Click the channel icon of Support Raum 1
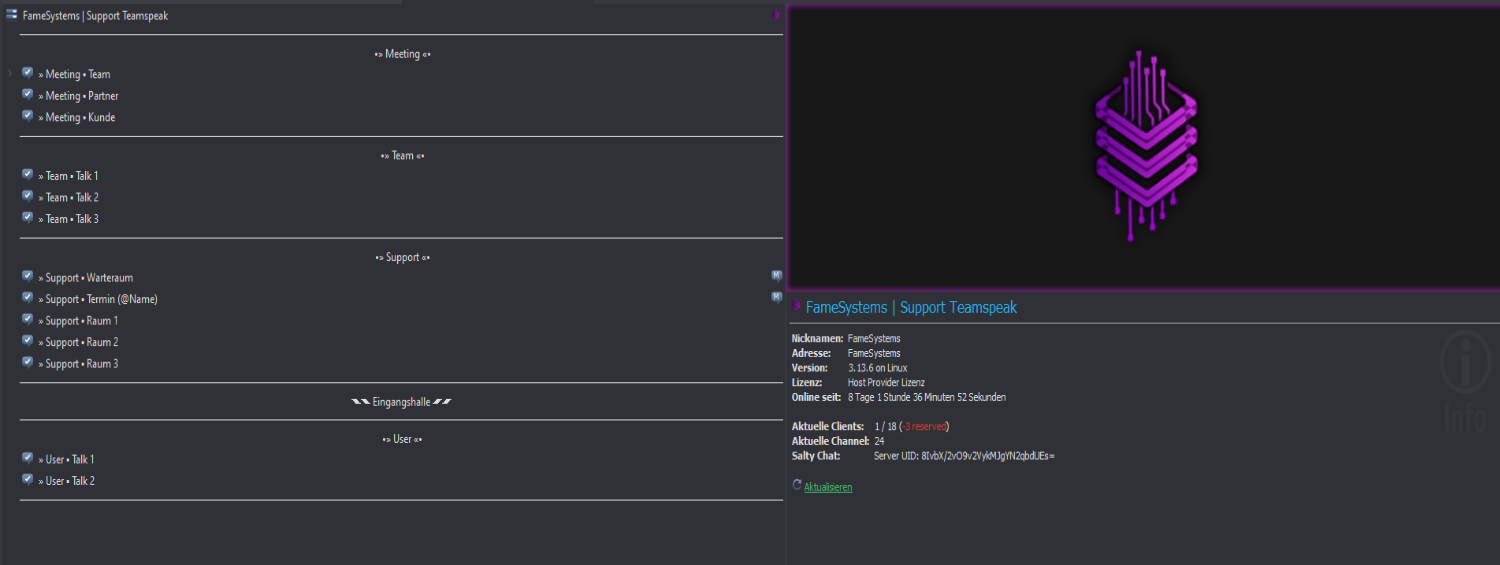The height and width of the screenshot is (565, 1500). [28, 319]
